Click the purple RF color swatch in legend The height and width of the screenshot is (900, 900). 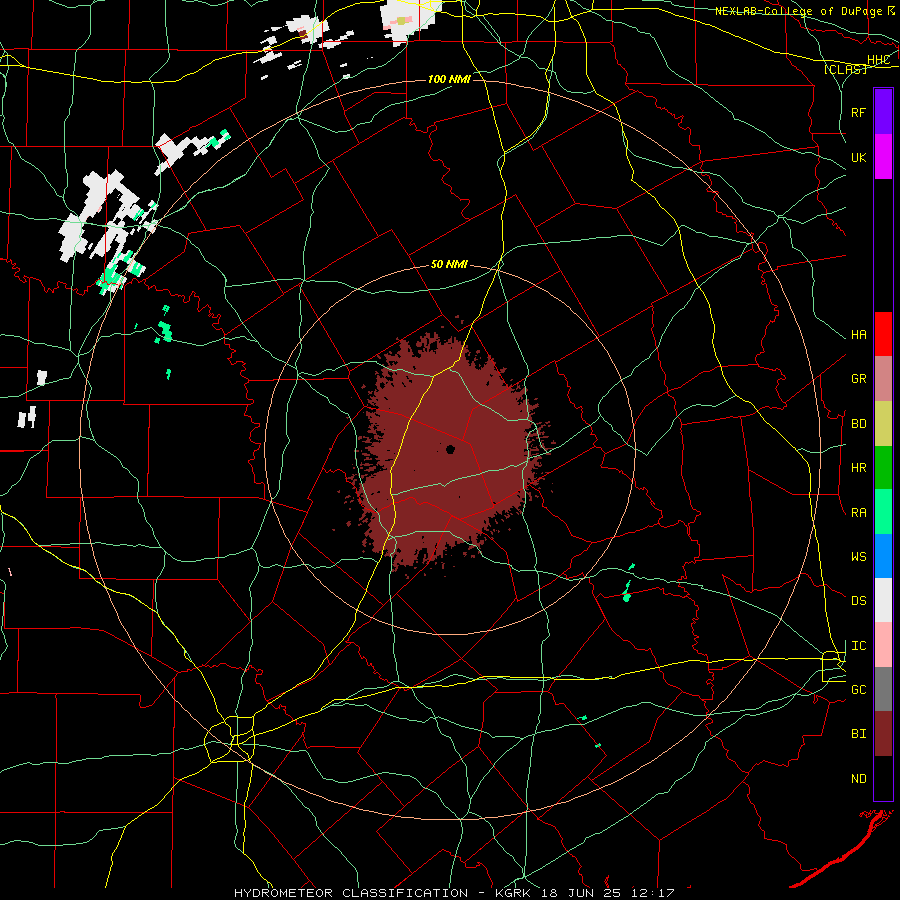coord(883,112)
